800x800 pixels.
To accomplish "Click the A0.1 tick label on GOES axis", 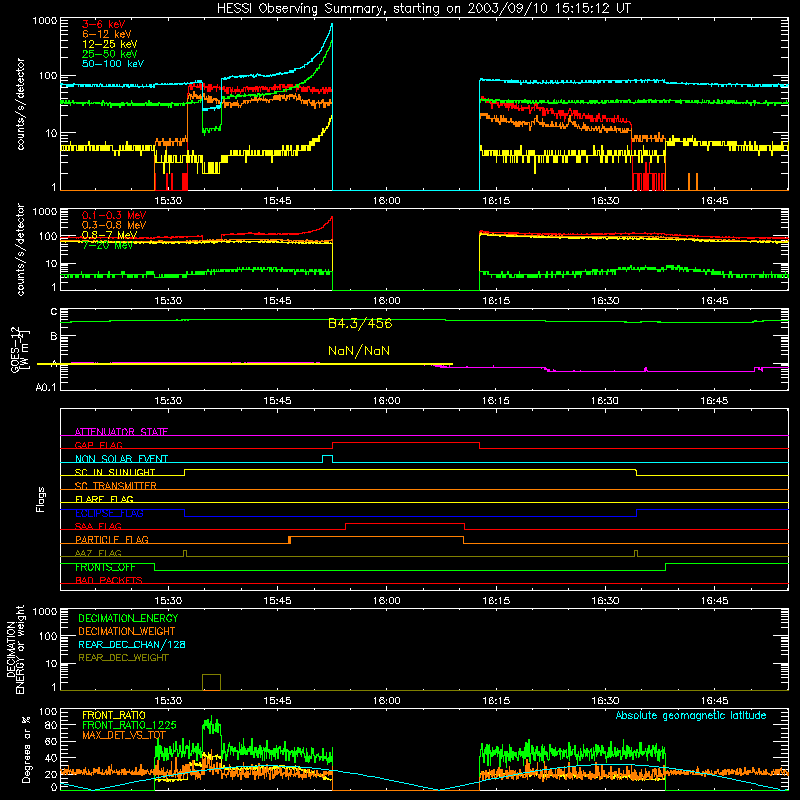I will point(45,388).
